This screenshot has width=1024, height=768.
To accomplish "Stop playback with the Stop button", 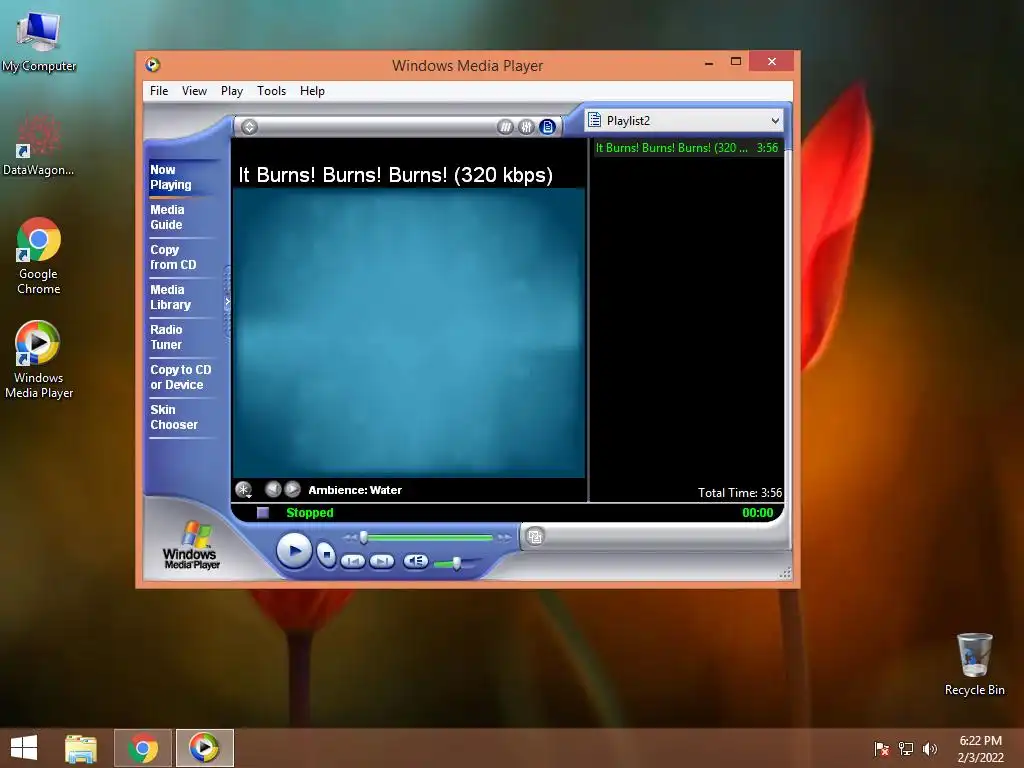I will (326, 554).
